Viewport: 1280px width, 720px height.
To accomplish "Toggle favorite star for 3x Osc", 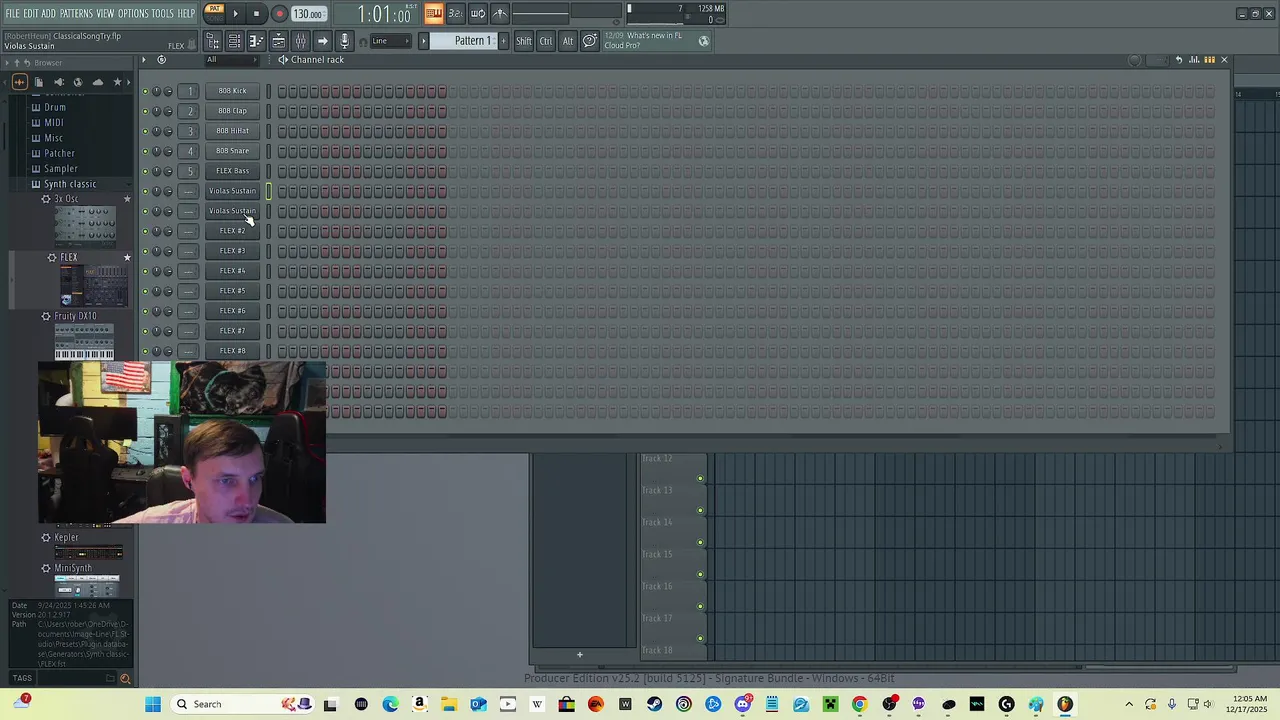I will 127,199.
